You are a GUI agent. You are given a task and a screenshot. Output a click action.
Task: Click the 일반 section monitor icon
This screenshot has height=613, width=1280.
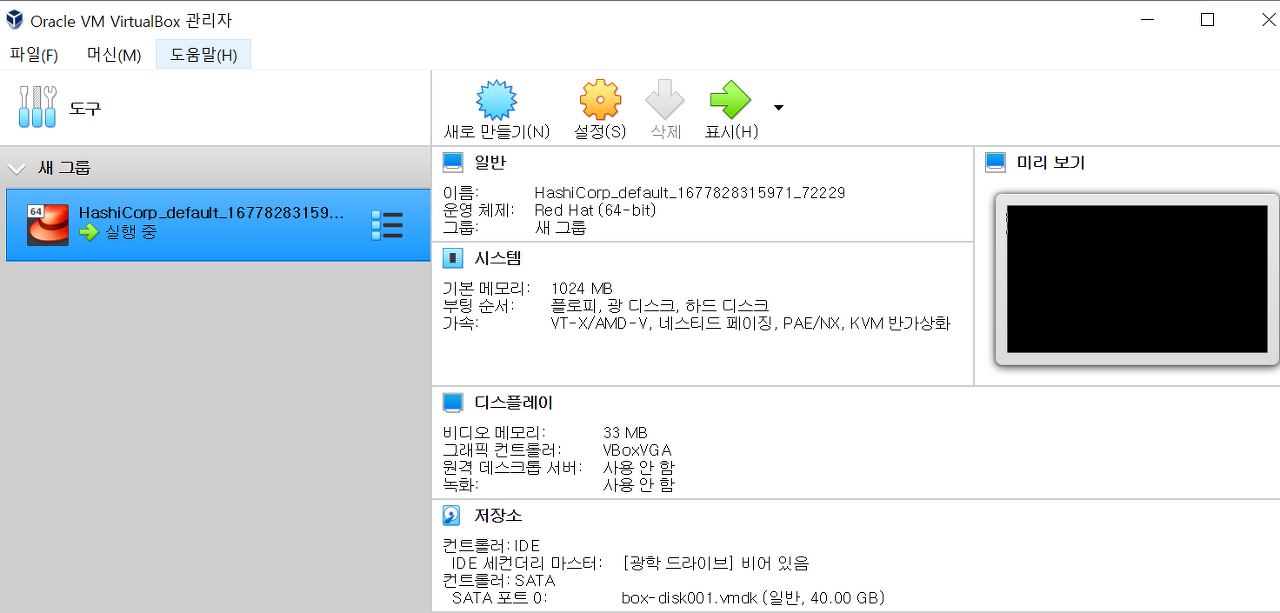point(453,162)
